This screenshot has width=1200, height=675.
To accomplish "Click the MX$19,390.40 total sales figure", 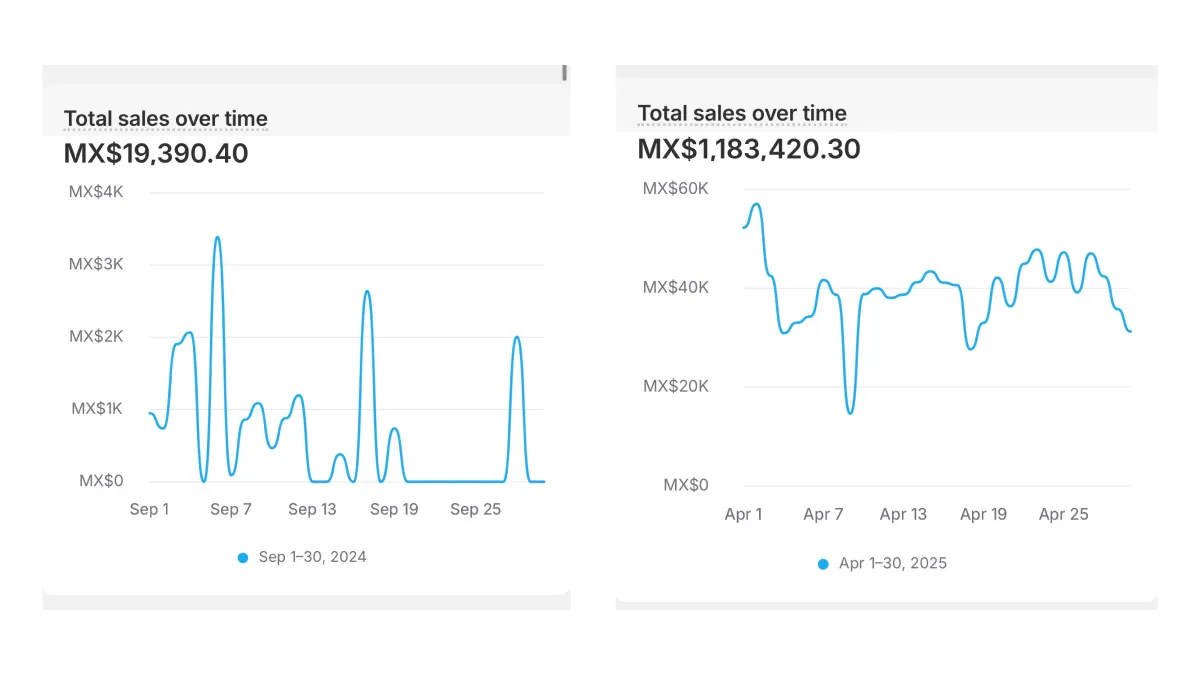I will [x=156, y=154].
